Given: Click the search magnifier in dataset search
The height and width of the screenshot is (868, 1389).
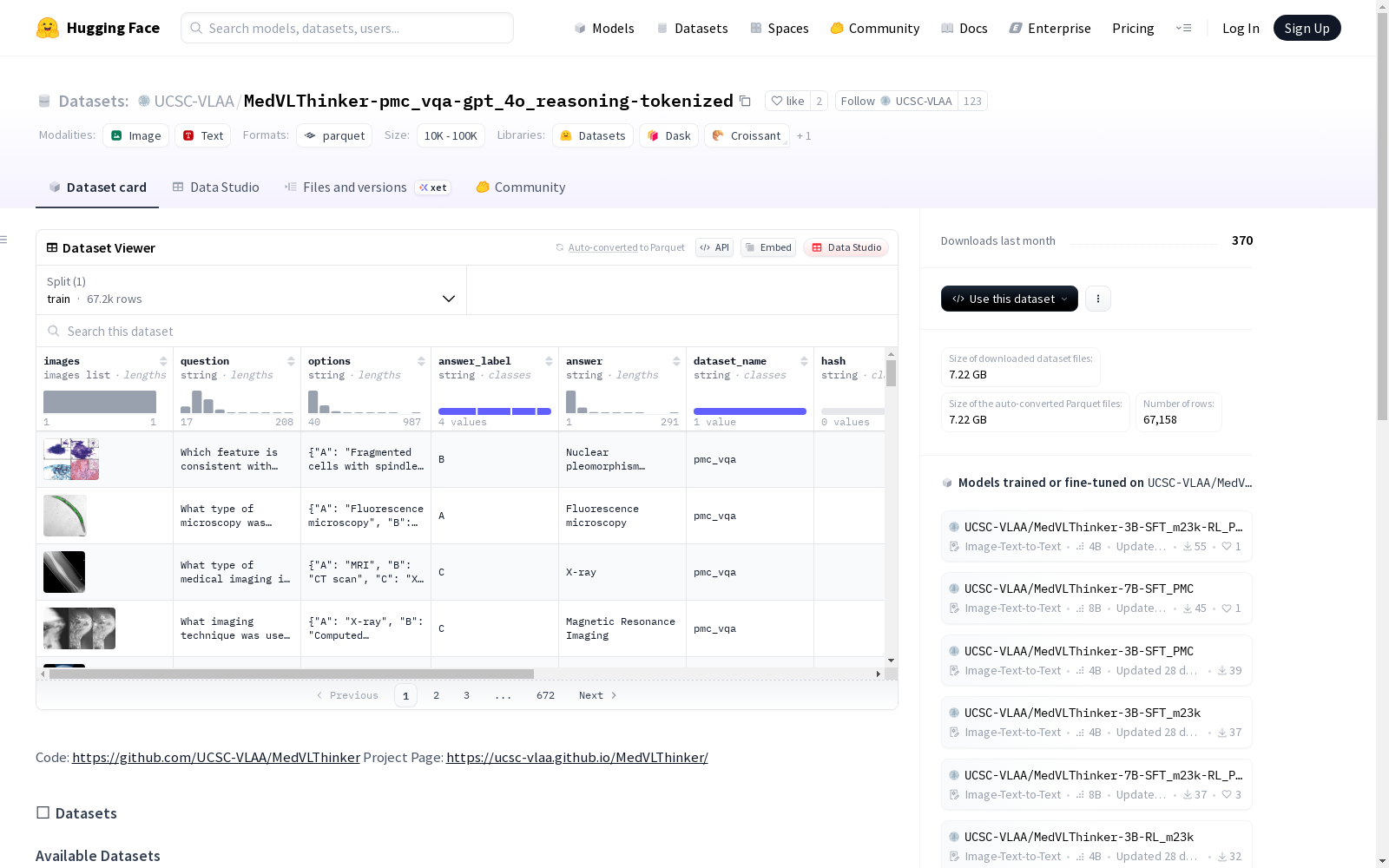Looking at the screenshot, I should [54, 331].
